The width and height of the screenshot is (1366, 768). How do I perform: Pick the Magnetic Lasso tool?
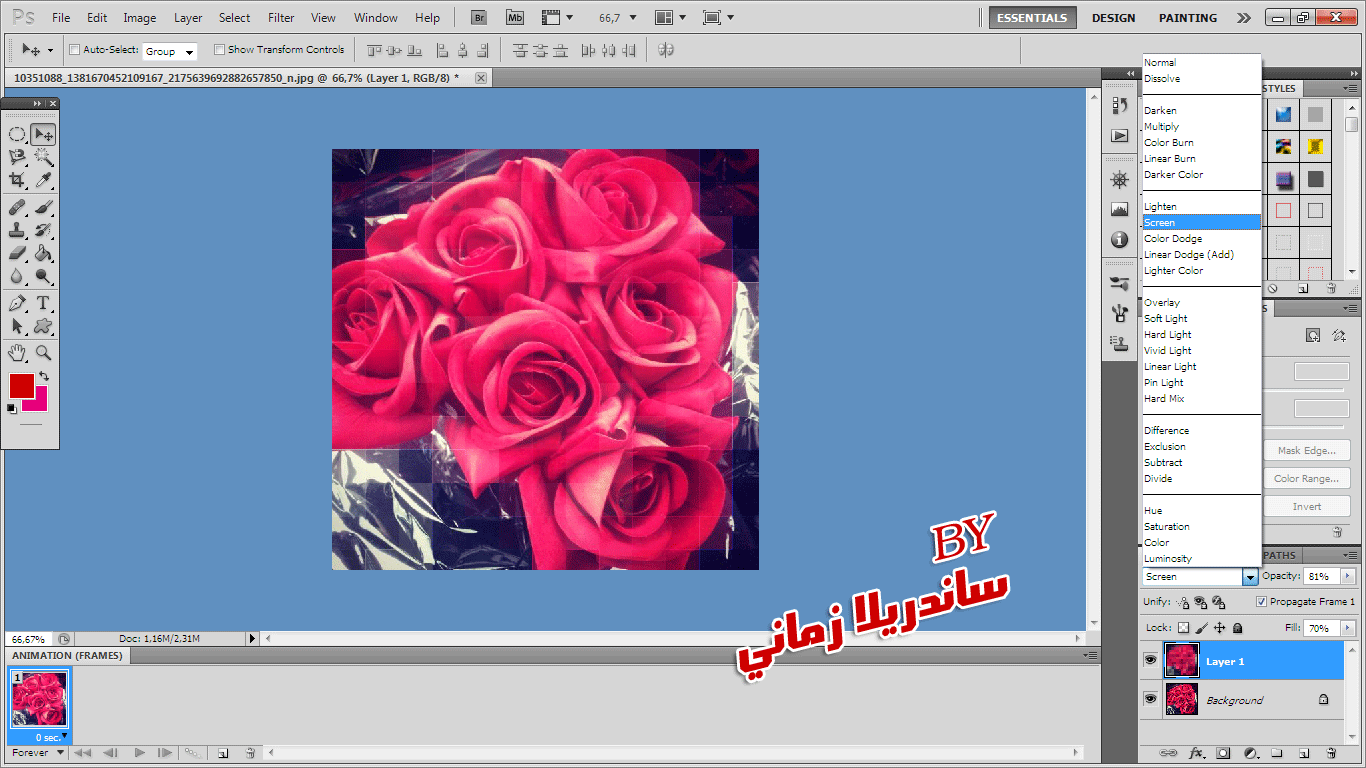pos(17,157)
